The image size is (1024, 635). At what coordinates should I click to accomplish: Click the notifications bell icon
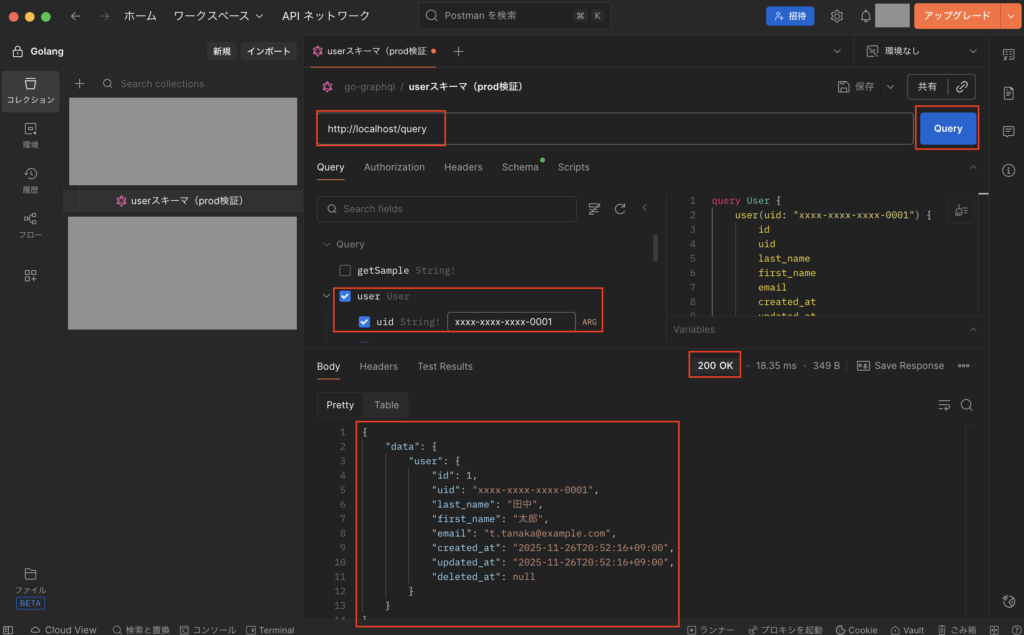tap(865, 16)
